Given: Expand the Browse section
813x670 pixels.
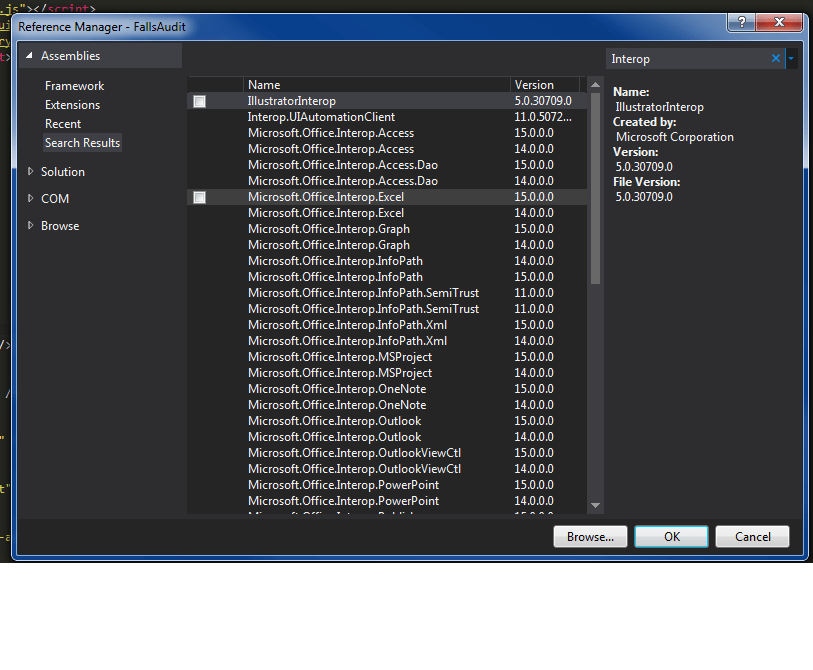Looking at the screenshot, I should [x=31, y=225].
